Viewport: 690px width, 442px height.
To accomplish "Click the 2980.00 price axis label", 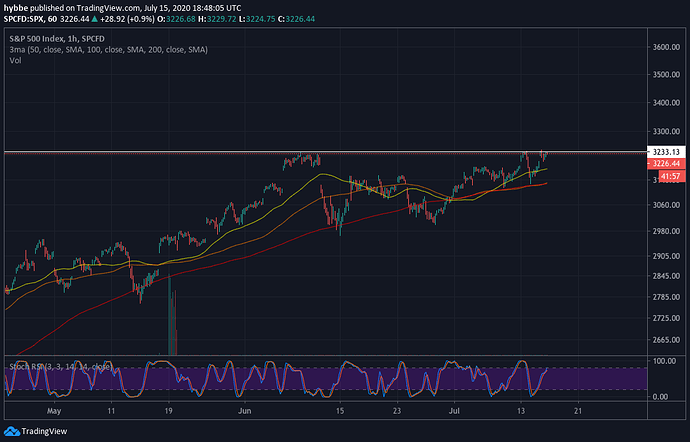I will click(666, 231).
